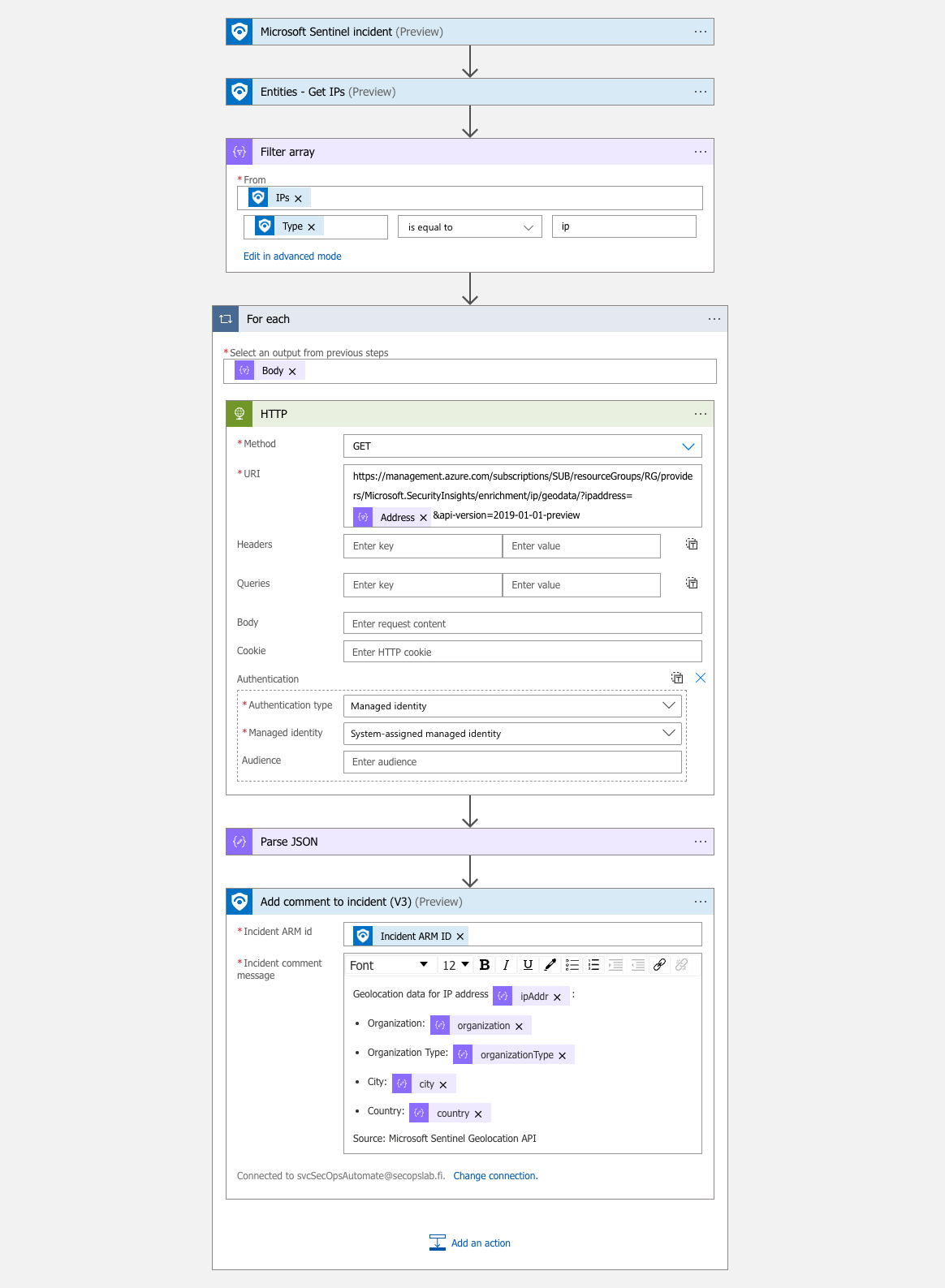Expand the Microsoft Sentinel incident trigger
Image resolution: width=945 pixels, height=1288 pixels.
470,32
